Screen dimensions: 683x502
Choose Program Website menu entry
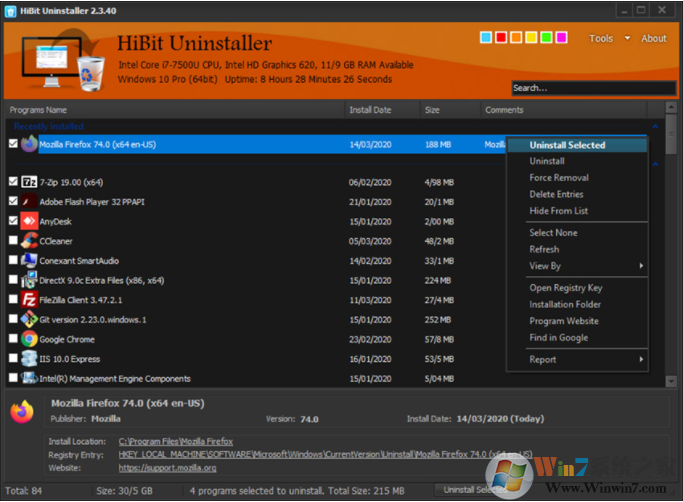pyautogui.click(x=577, y=321)
